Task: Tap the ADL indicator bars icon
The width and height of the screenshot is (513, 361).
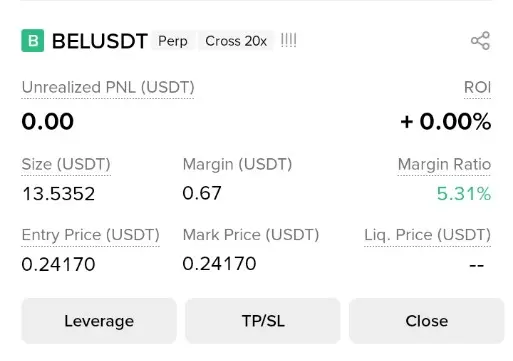Action: [x=288, y=40]
